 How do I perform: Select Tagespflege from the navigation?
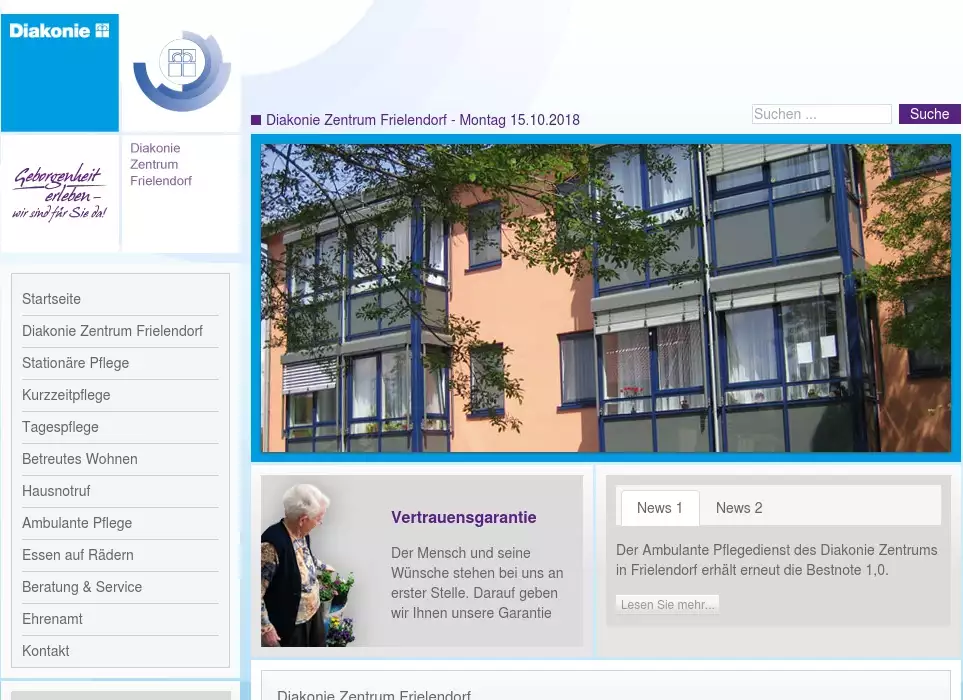pyautogui.click(x=60, y=427)
